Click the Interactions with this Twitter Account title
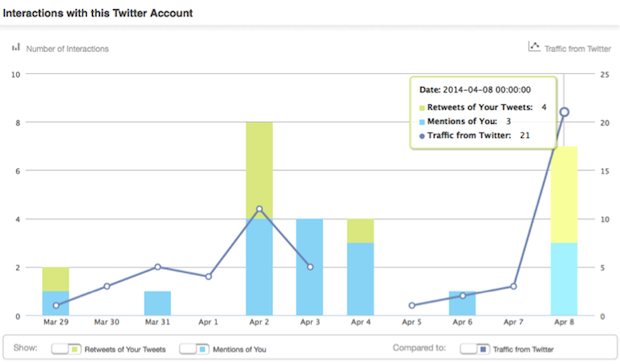The height and width of the screenshot is (364, 620). tap(98, 13)
